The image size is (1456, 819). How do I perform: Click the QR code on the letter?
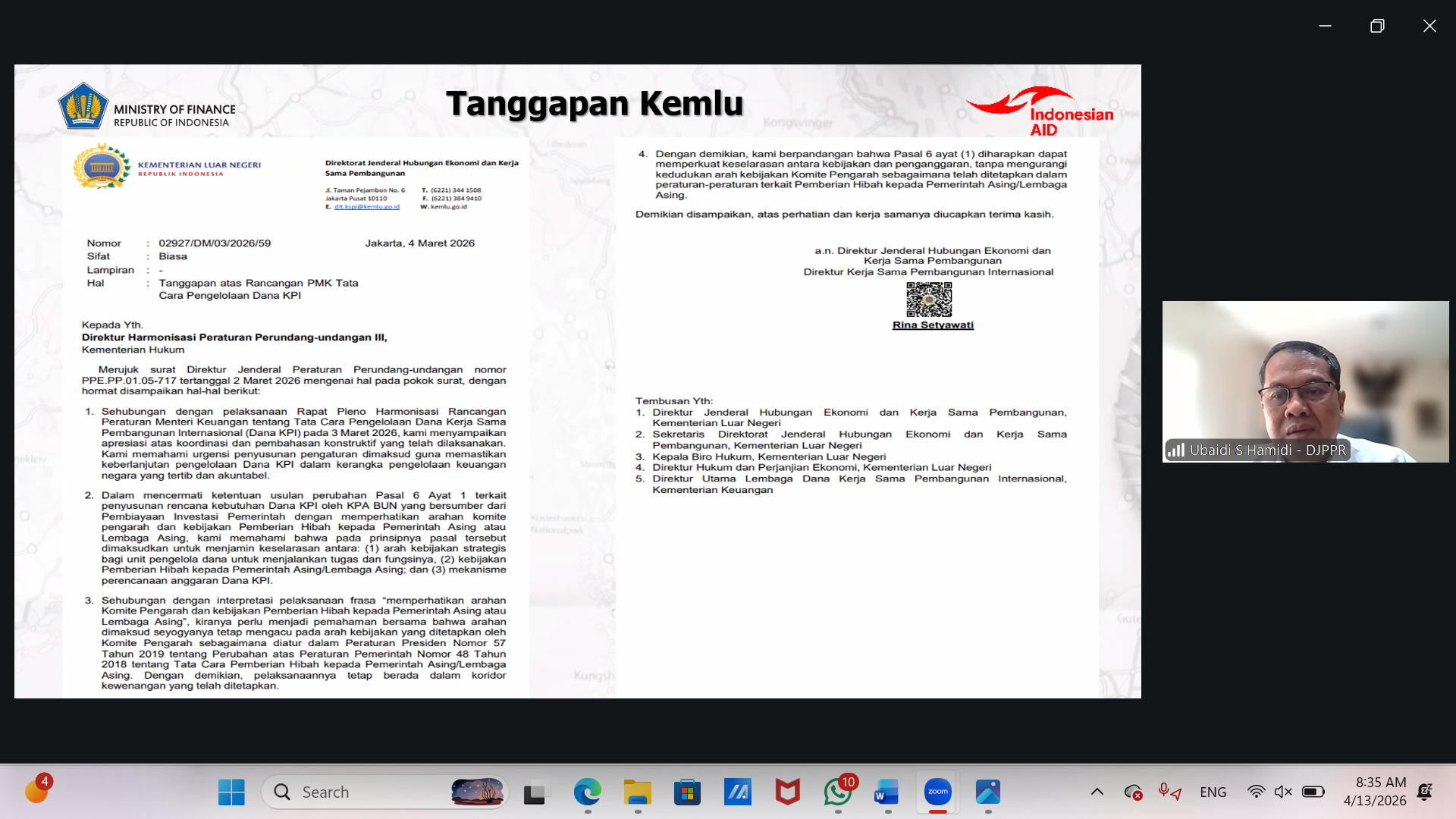pos(929,300)
